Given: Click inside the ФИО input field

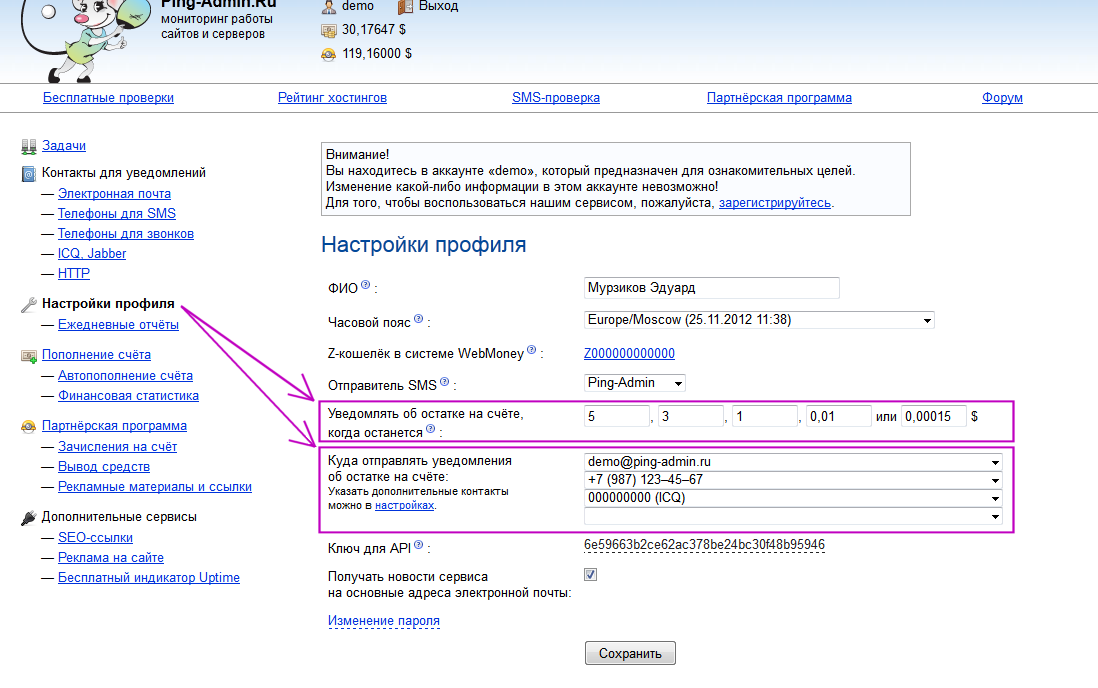Looking at the screenshot, I should (x=711, y=288).
